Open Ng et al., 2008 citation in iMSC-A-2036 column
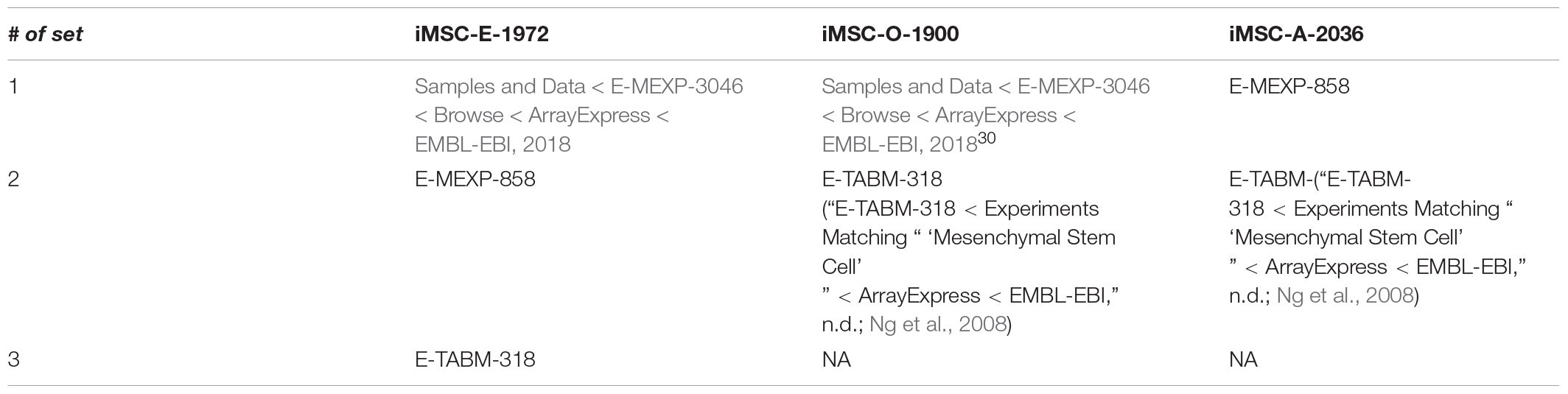This screenshot has height=394, width=1568. click(x=1345, y=295)
